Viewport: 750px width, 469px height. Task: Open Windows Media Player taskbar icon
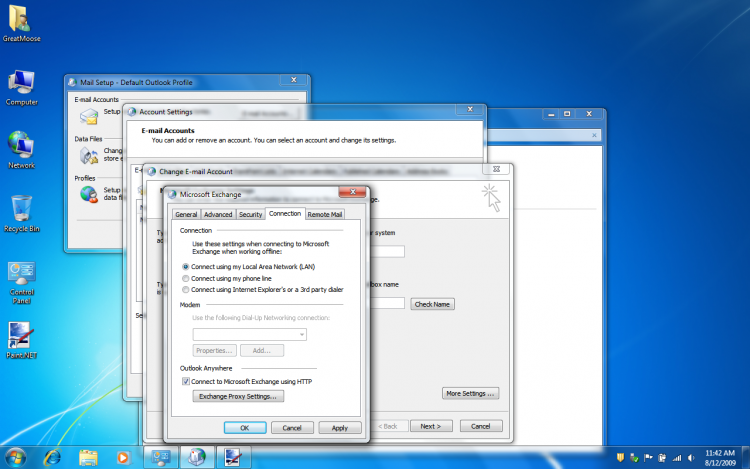click(123, 458)
